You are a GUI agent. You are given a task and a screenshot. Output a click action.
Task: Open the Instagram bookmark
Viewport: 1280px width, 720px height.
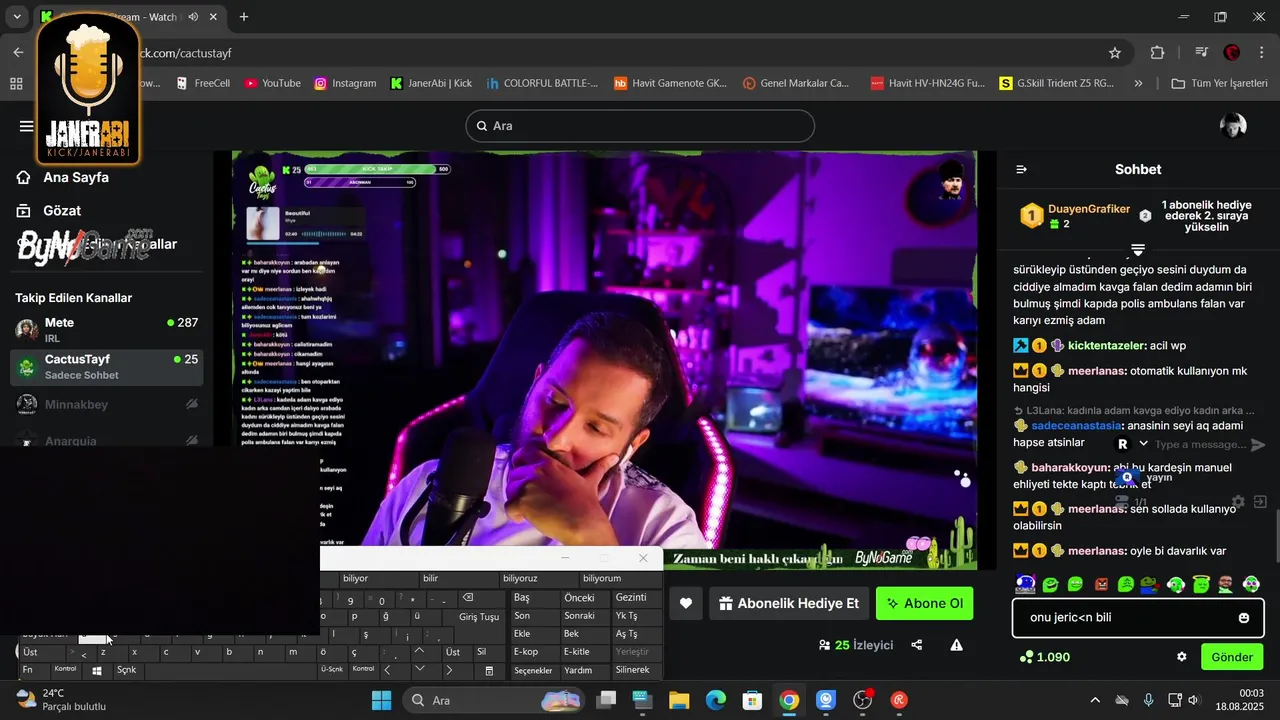[345, 83]
